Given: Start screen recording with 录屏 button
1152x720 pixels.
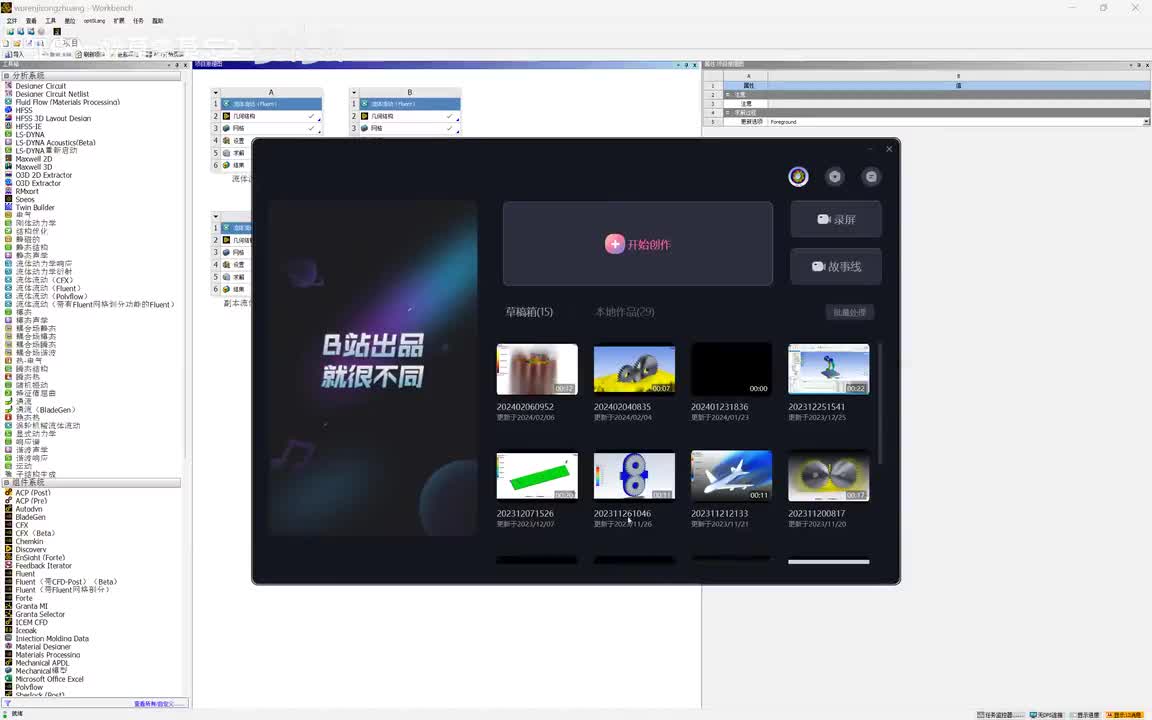Looking at the screenshot, I should pos(836,219).
